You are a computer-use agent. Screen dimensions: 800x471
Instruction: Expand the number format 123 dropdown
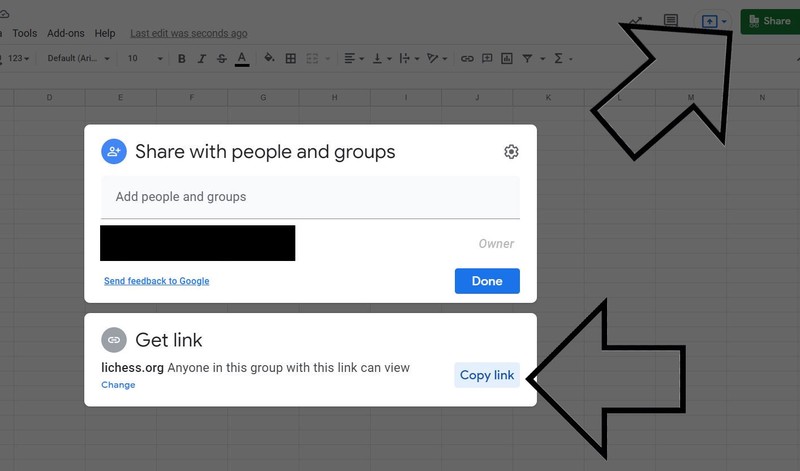[x=18, y=59]
